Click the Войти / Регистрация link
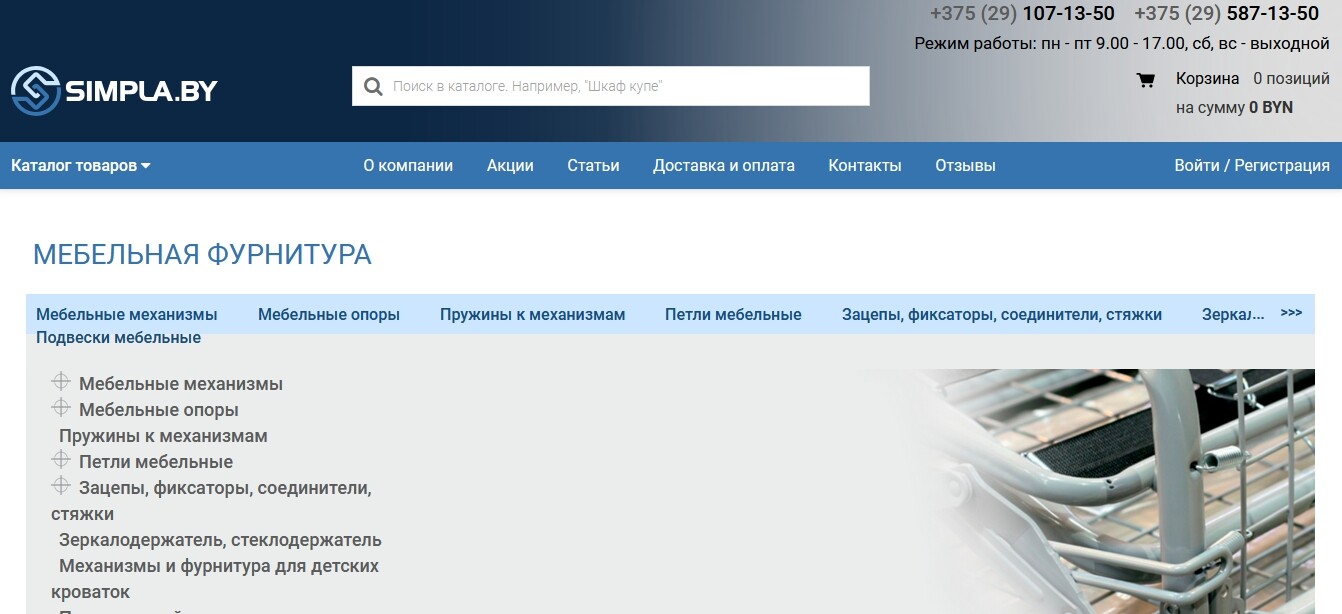The width and height of the screenshot is (1342, 614). click(1251, 165)
